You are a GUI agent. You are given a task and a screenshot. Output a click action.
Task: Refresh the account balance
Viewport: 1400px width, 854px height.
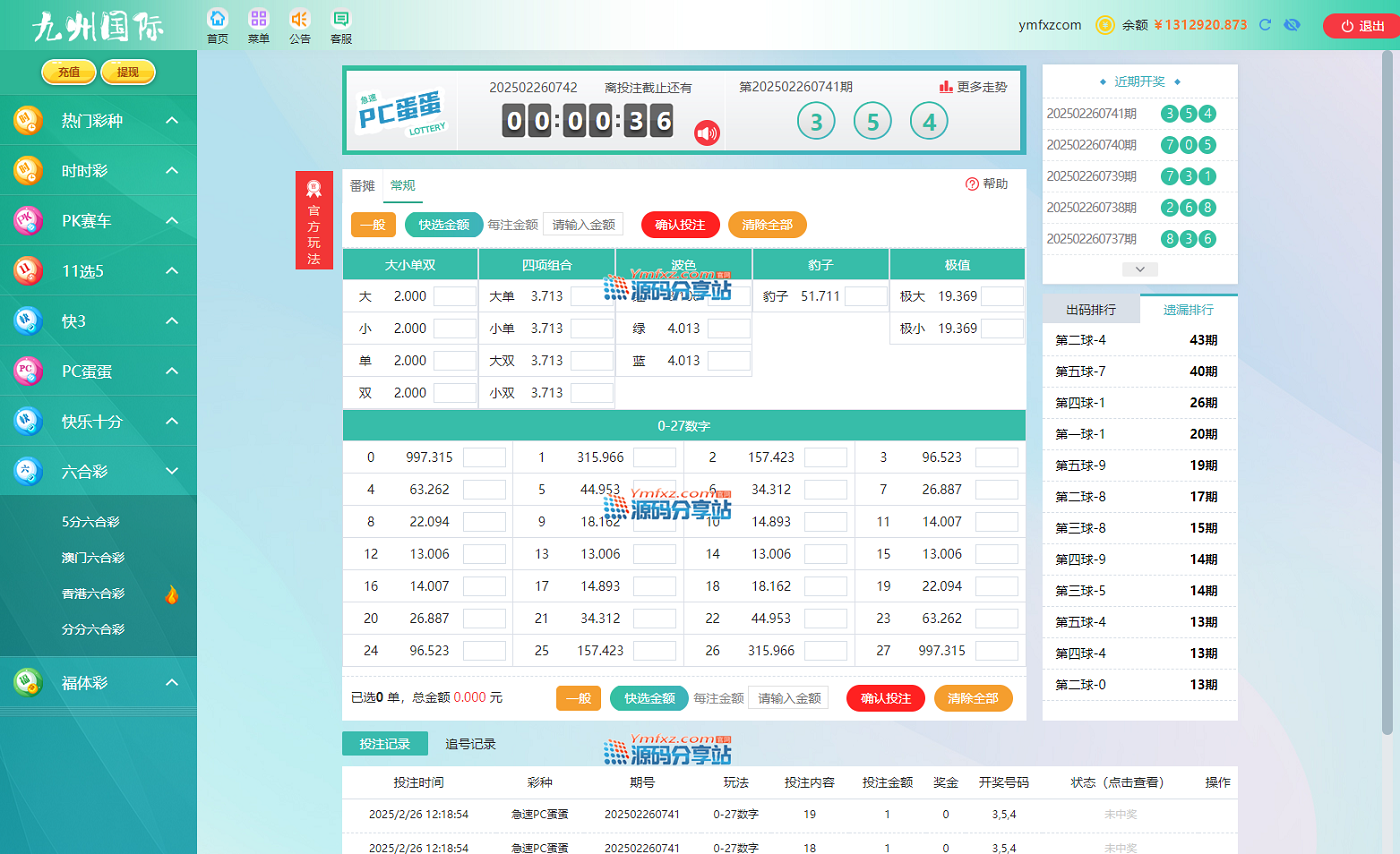click(x=1265, y=25)
